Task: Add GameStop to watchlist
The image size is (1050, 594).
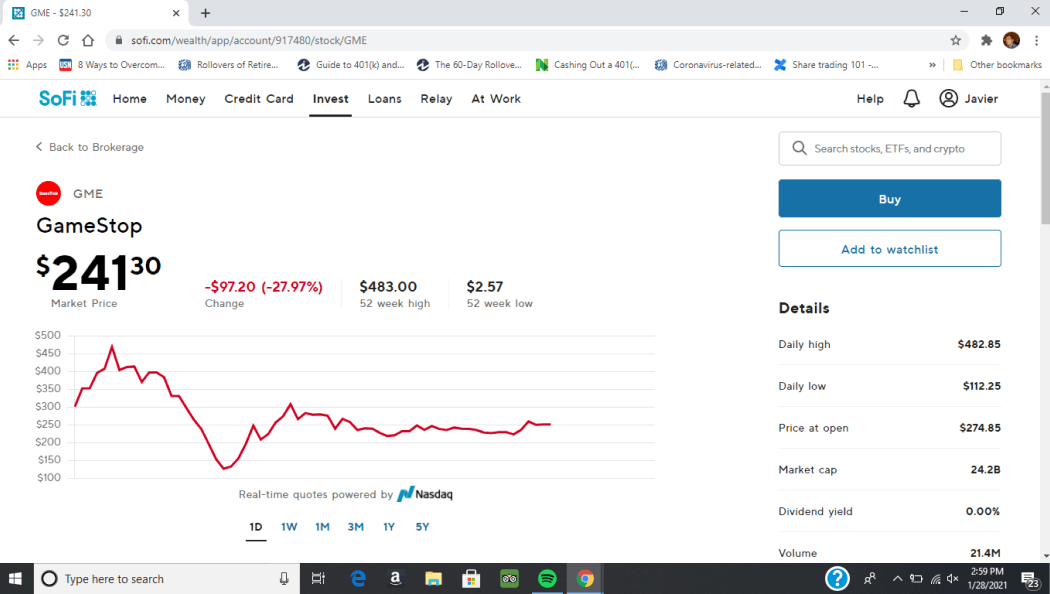Action: (x=889, y=249)
